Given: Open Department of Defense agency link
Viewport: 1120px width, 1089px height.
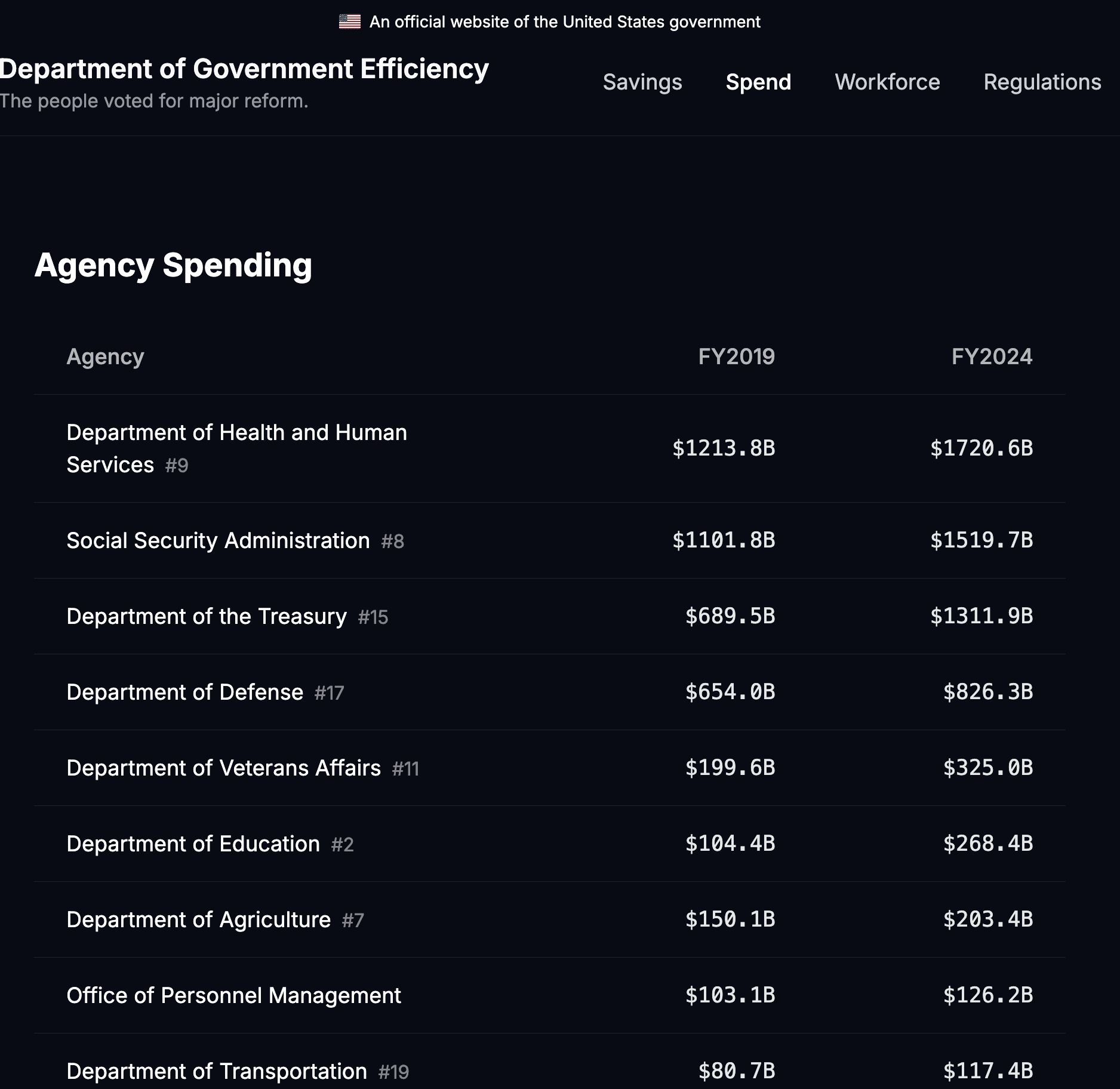Looking at the screenshot, I should click(x=185, y=692).
